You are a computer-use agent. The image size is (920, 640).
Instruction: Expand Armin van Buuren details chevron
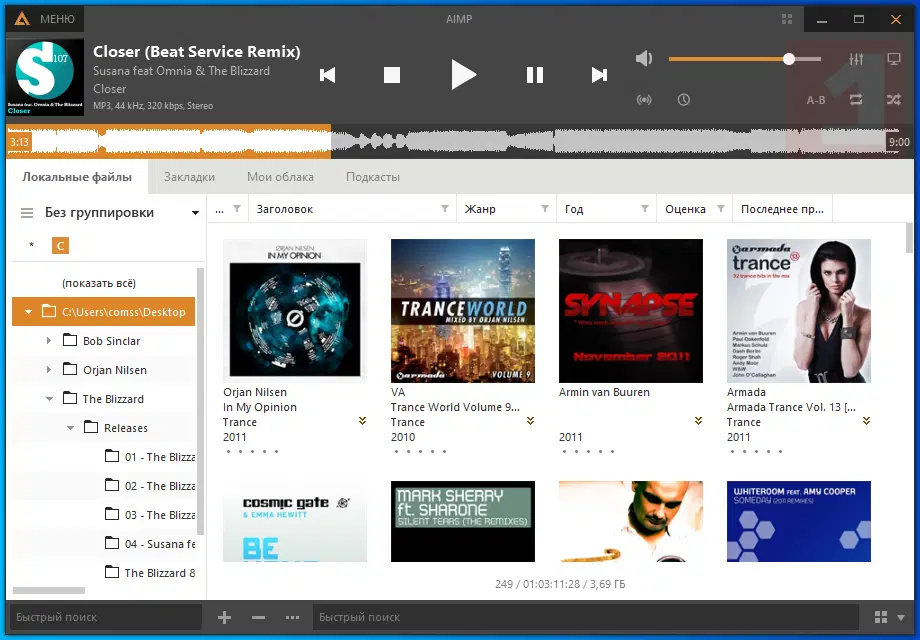[698, 421]
